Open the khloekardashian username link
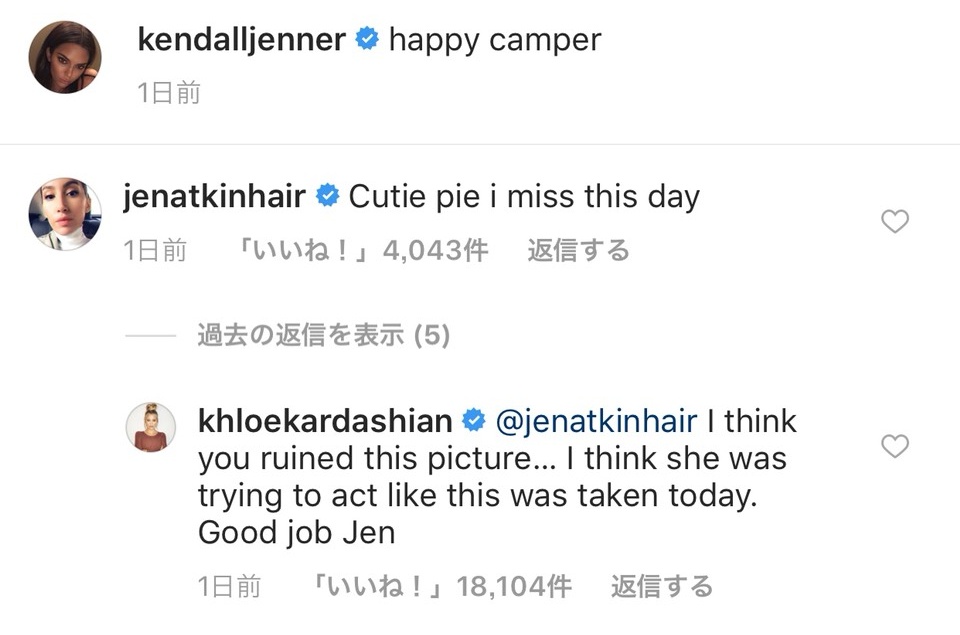The height and width of the screenshot is (635, 960). click(x=325, y=421)
